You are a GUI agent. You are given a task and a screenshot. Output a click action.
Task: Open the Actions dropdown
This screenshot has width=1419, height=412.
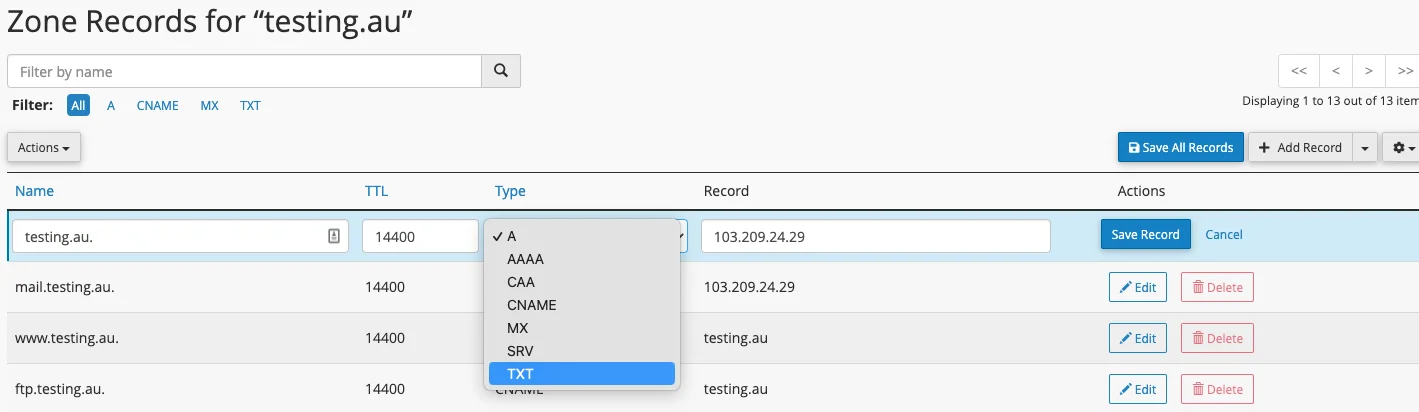(x=44, y=147)
